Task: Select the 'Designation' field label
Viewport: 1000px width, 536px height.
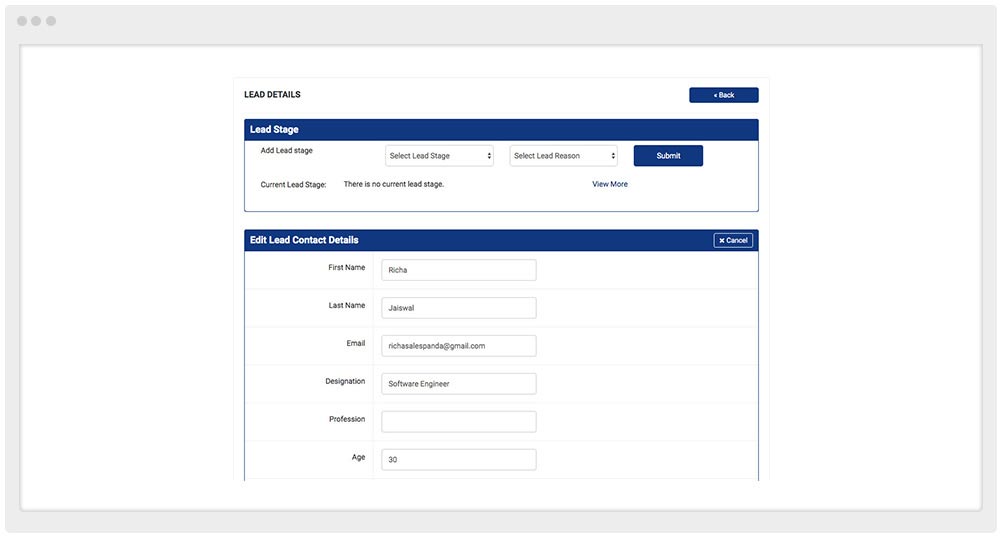Action: click(345, 381)
